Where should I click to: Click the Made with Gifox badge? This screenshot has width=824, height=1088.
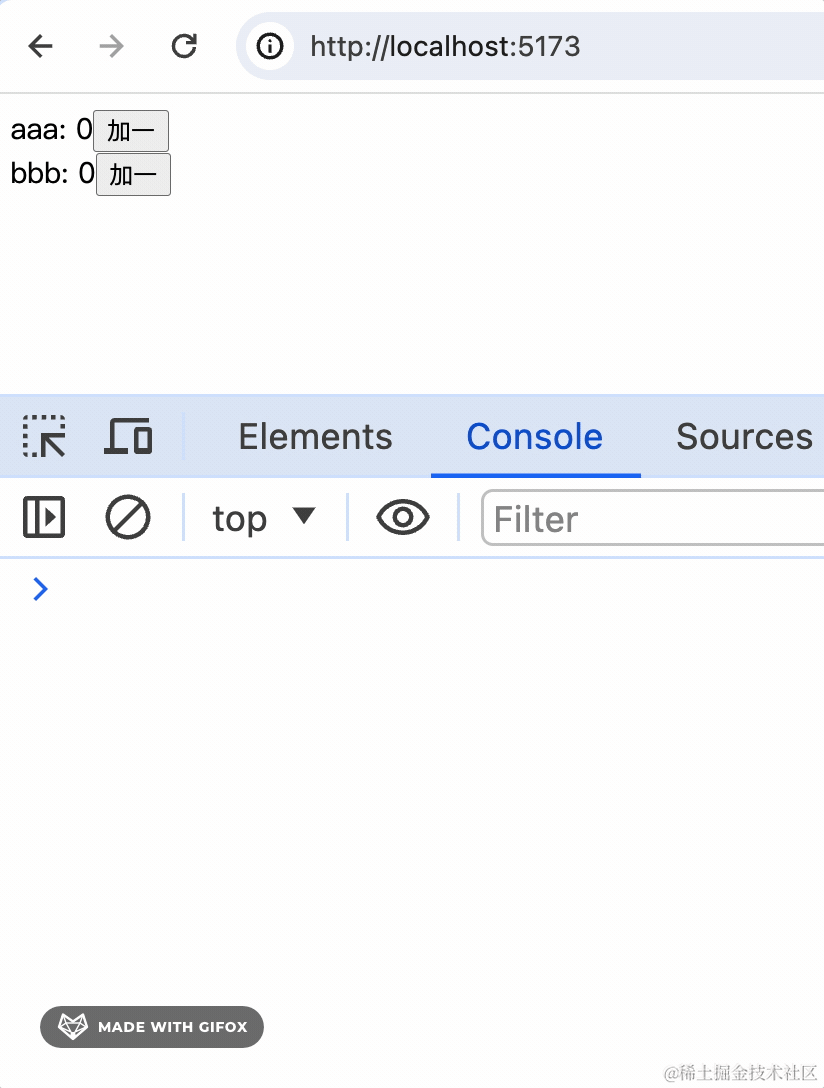coord(152,1027)
